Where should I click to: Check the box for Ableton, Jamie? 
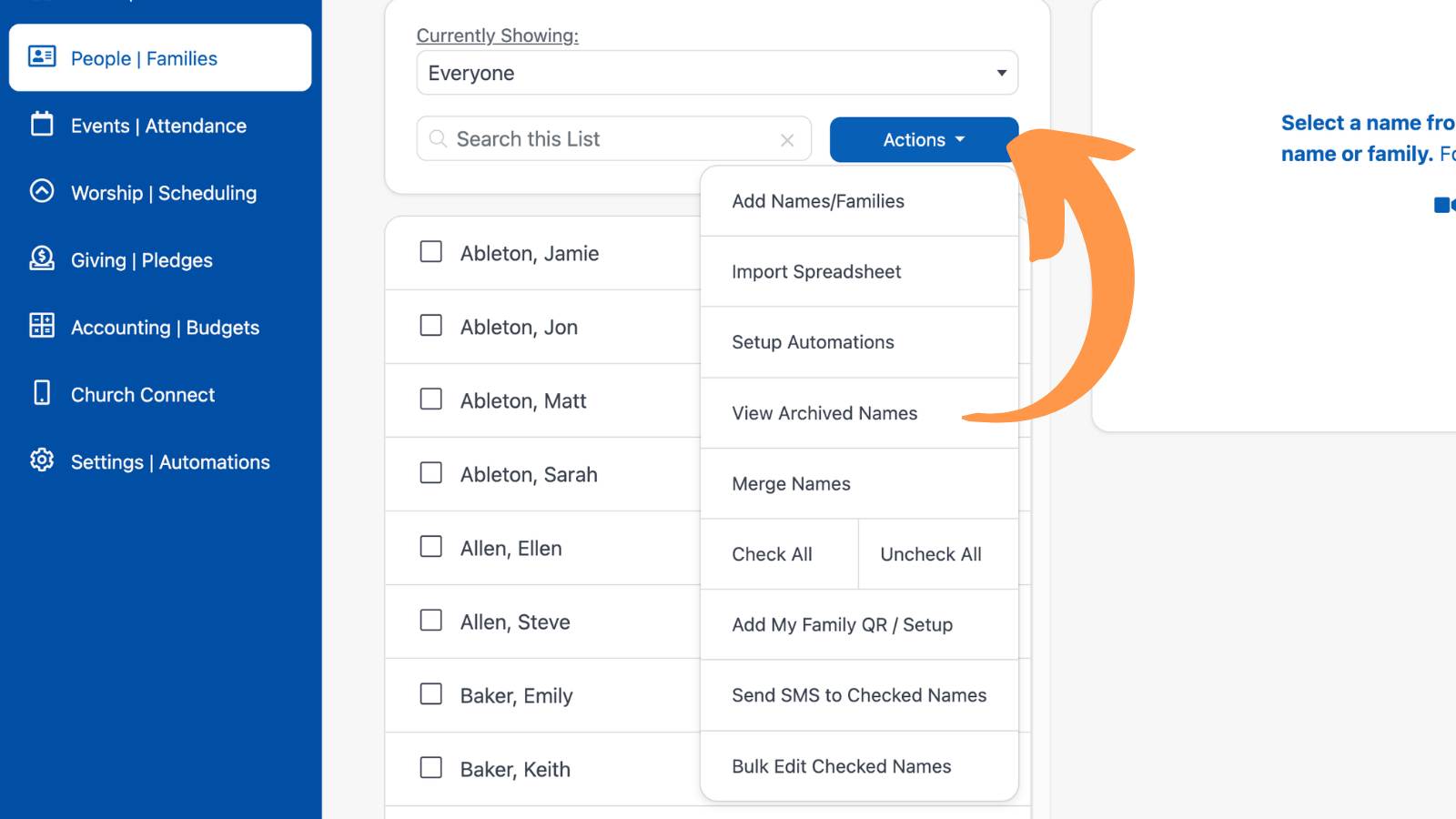[431, 252]
